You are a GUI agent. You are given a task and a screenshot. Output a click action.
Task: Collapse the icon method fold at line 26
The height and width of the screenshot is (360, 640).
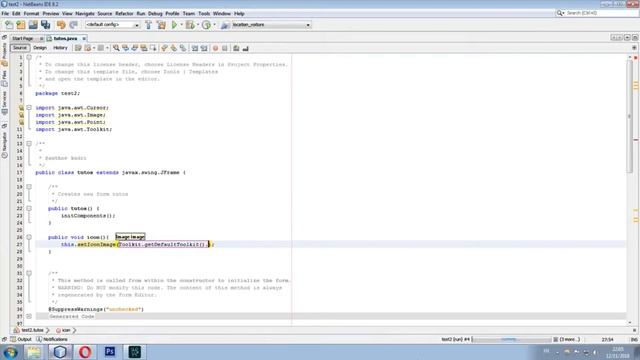click(x=29, y=237)
